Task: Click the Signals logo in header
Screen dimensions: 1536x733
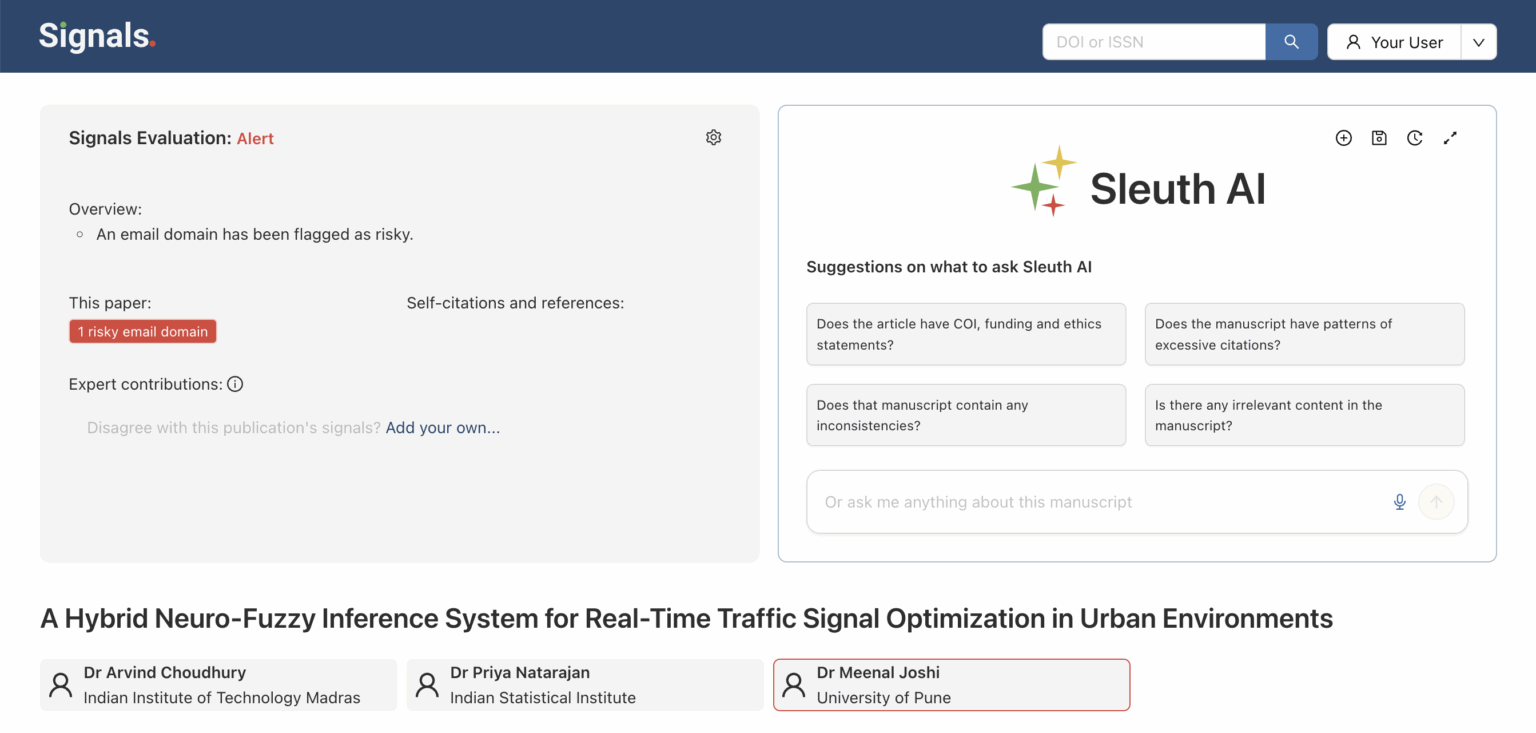Action: click(x=96, y=35)
